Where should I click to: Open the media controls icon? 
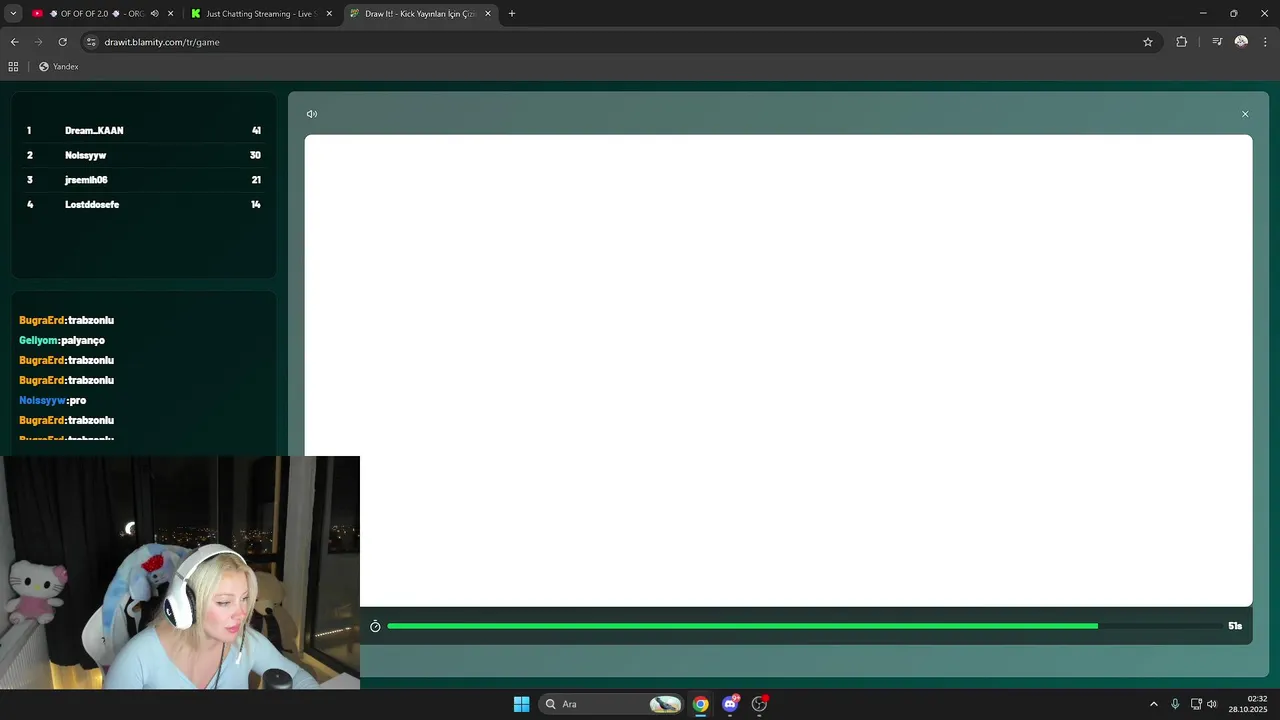tap(1217, 42)
